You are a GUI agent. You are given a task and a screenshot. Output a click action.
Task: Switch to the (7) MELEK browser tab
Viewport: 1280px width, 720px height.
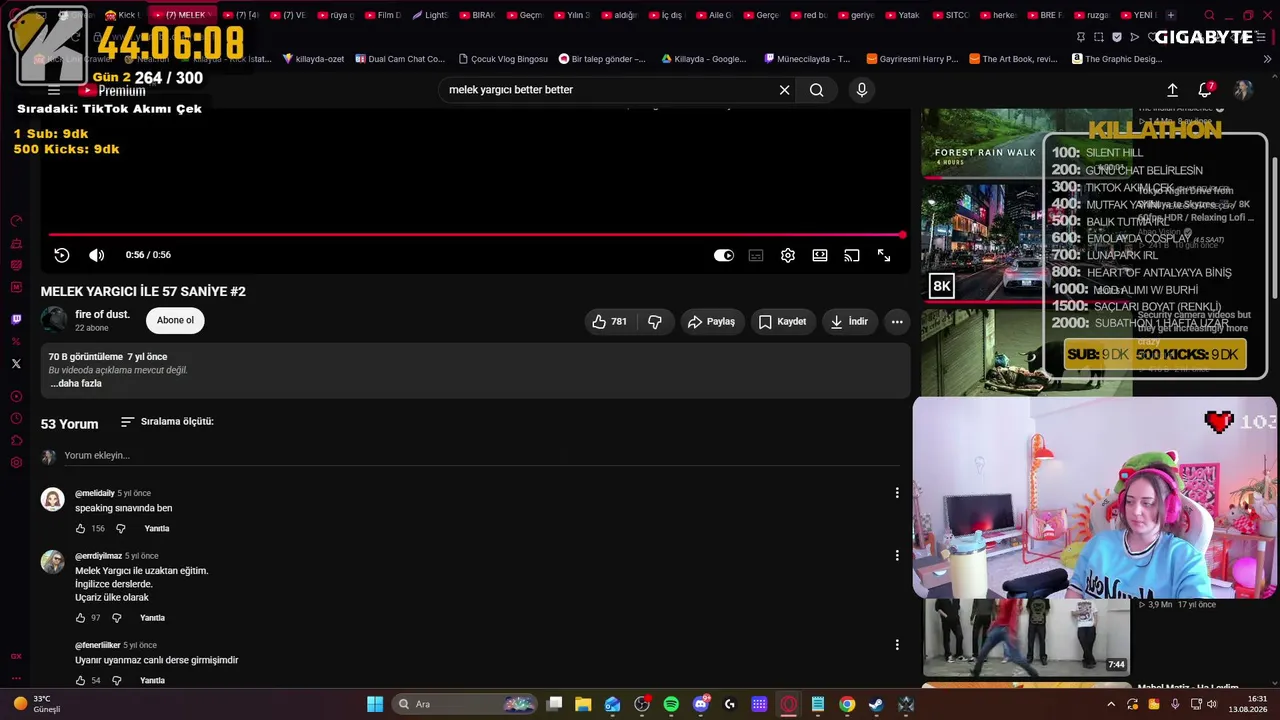[x=180, y=15]
